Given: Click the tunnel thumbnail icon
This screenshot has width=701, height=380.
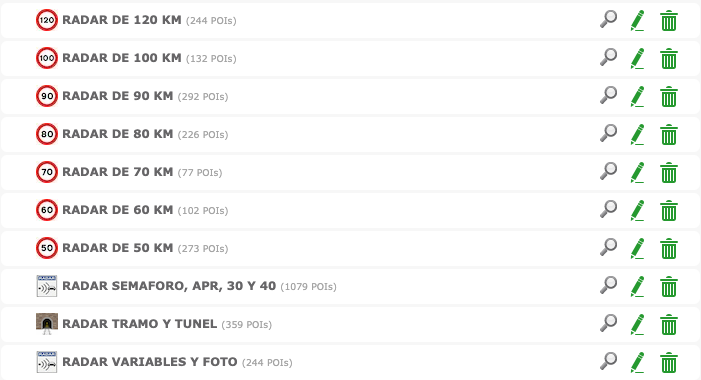Looking at the screenshot, I should (47, 324).
